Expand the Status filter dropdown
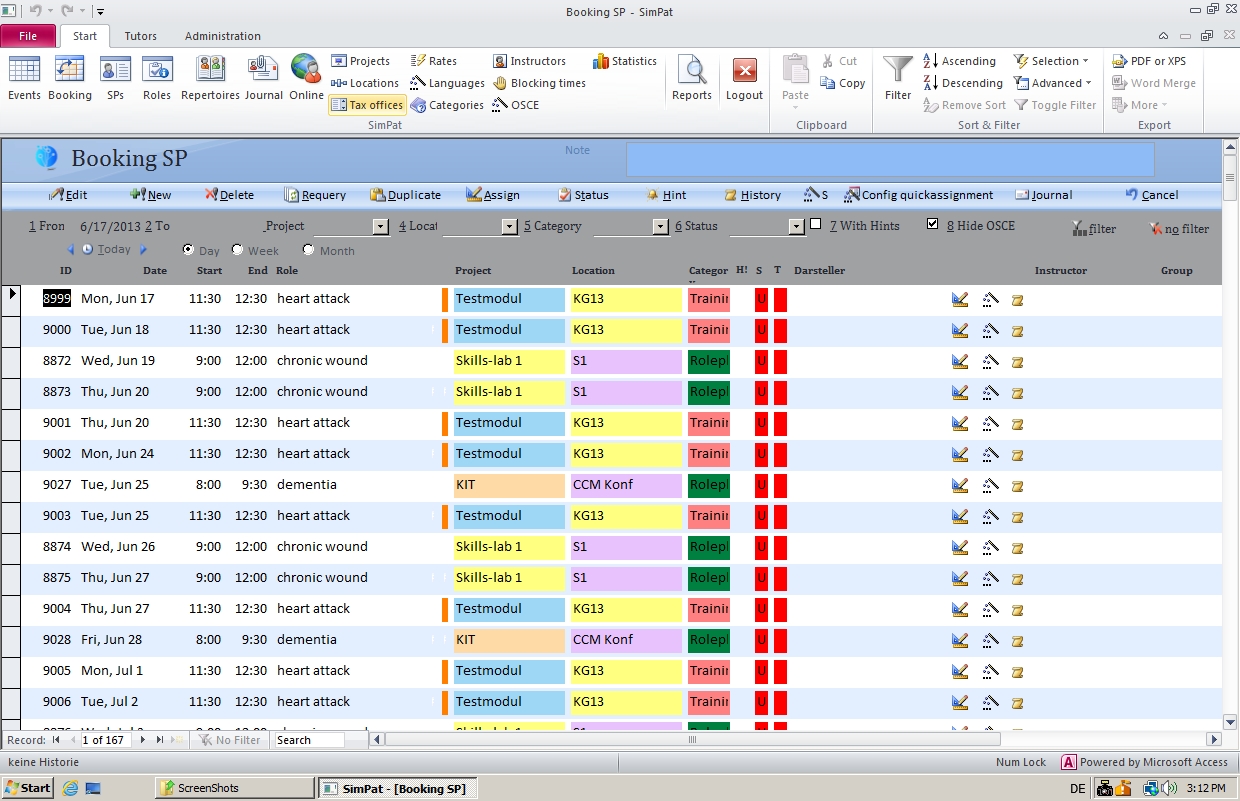This screenshot has width=1240, height=801. tap(797, 227)
